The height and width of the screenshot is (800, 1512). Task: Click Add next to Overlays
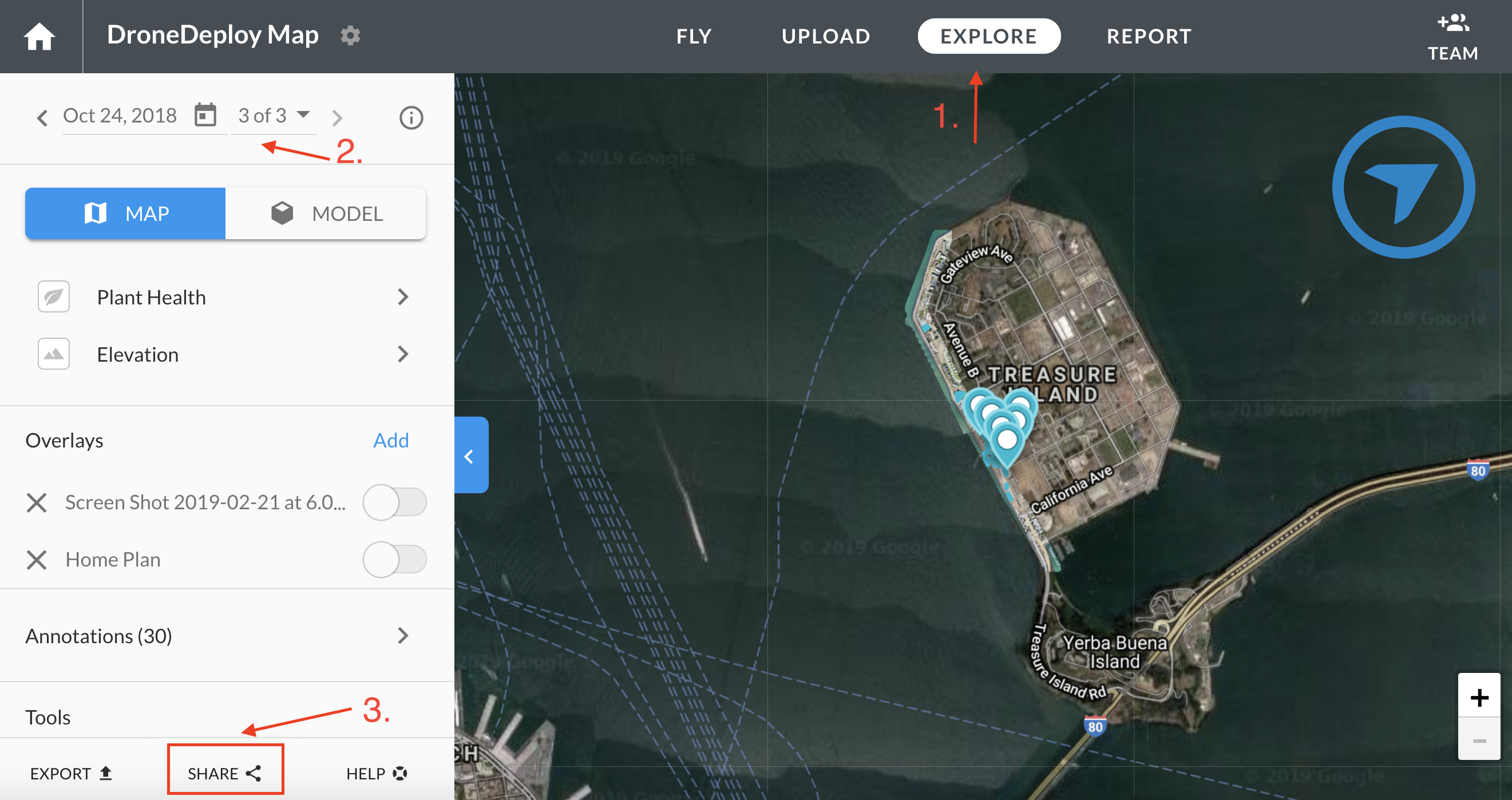[391, 440]
